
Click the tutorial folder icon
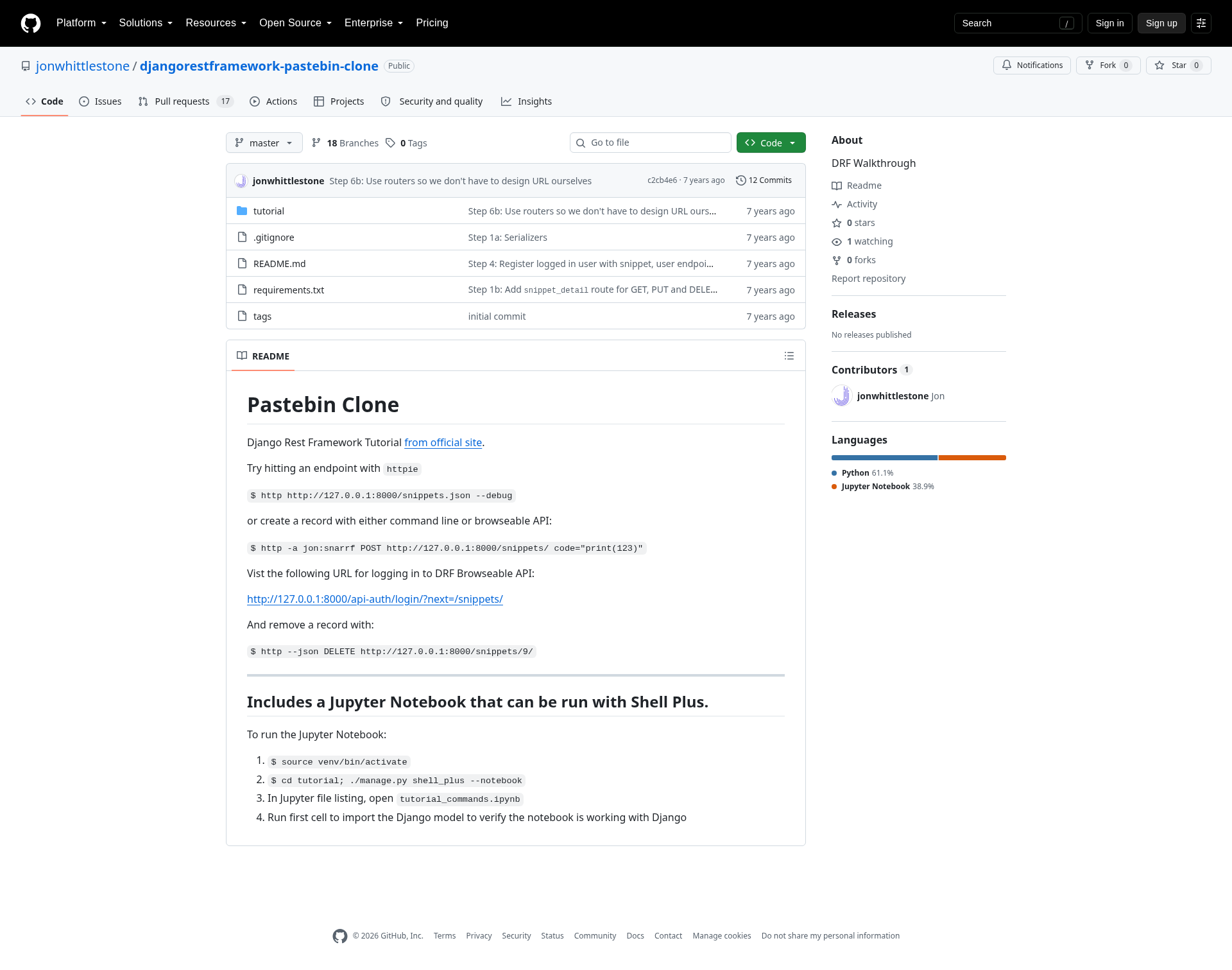tap(242, 211)
